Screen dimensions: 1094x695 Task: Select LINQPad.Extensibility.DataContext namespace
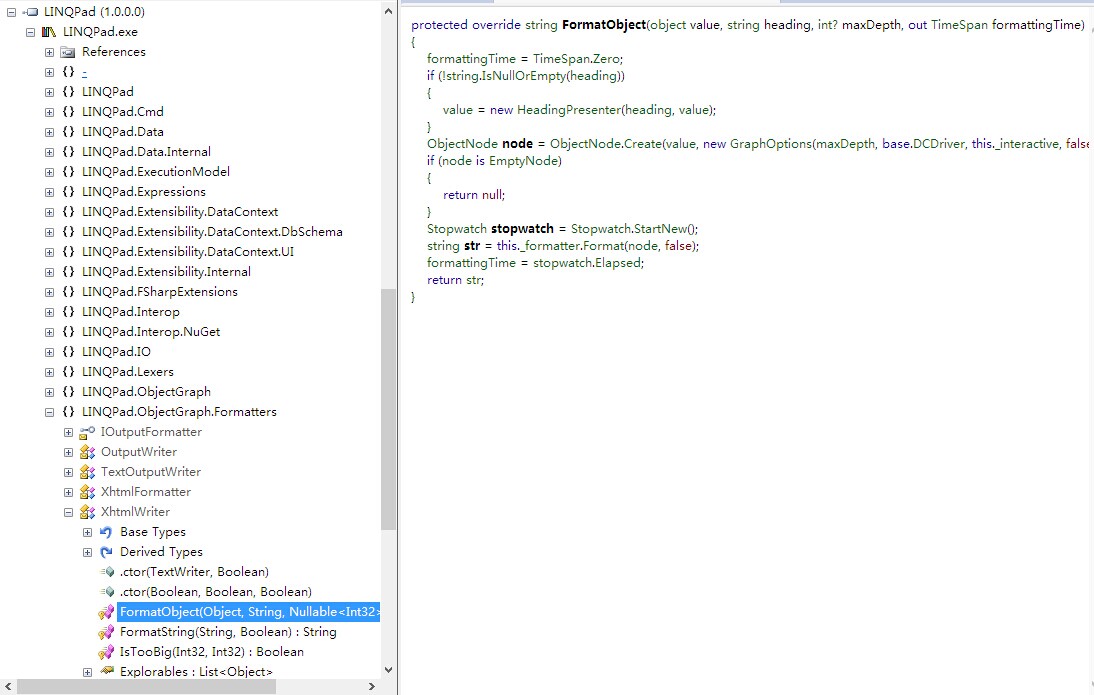pyautogui.click(x=180, y=211)
